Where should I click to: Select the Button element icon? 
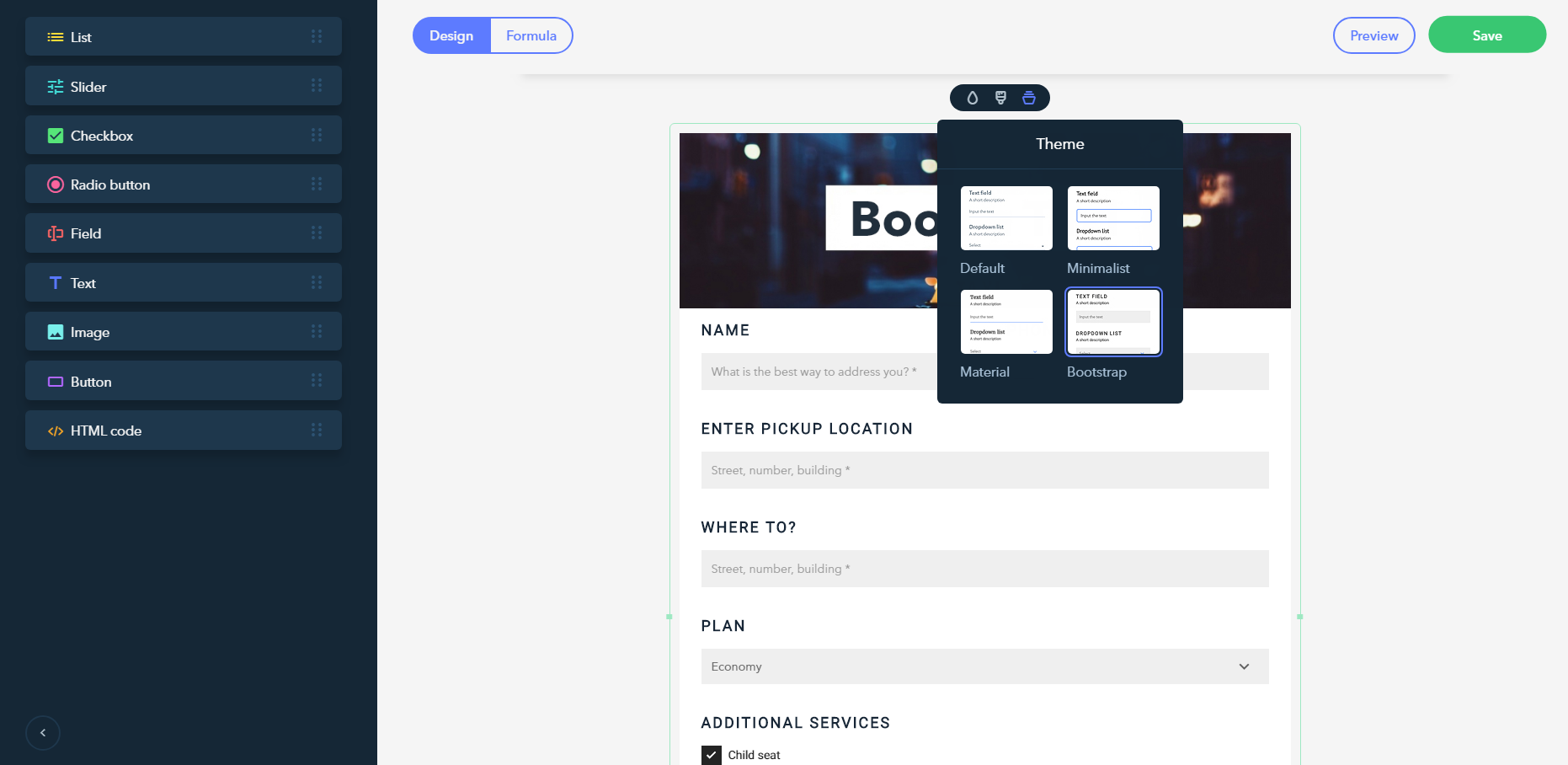[x=56, y=382]
